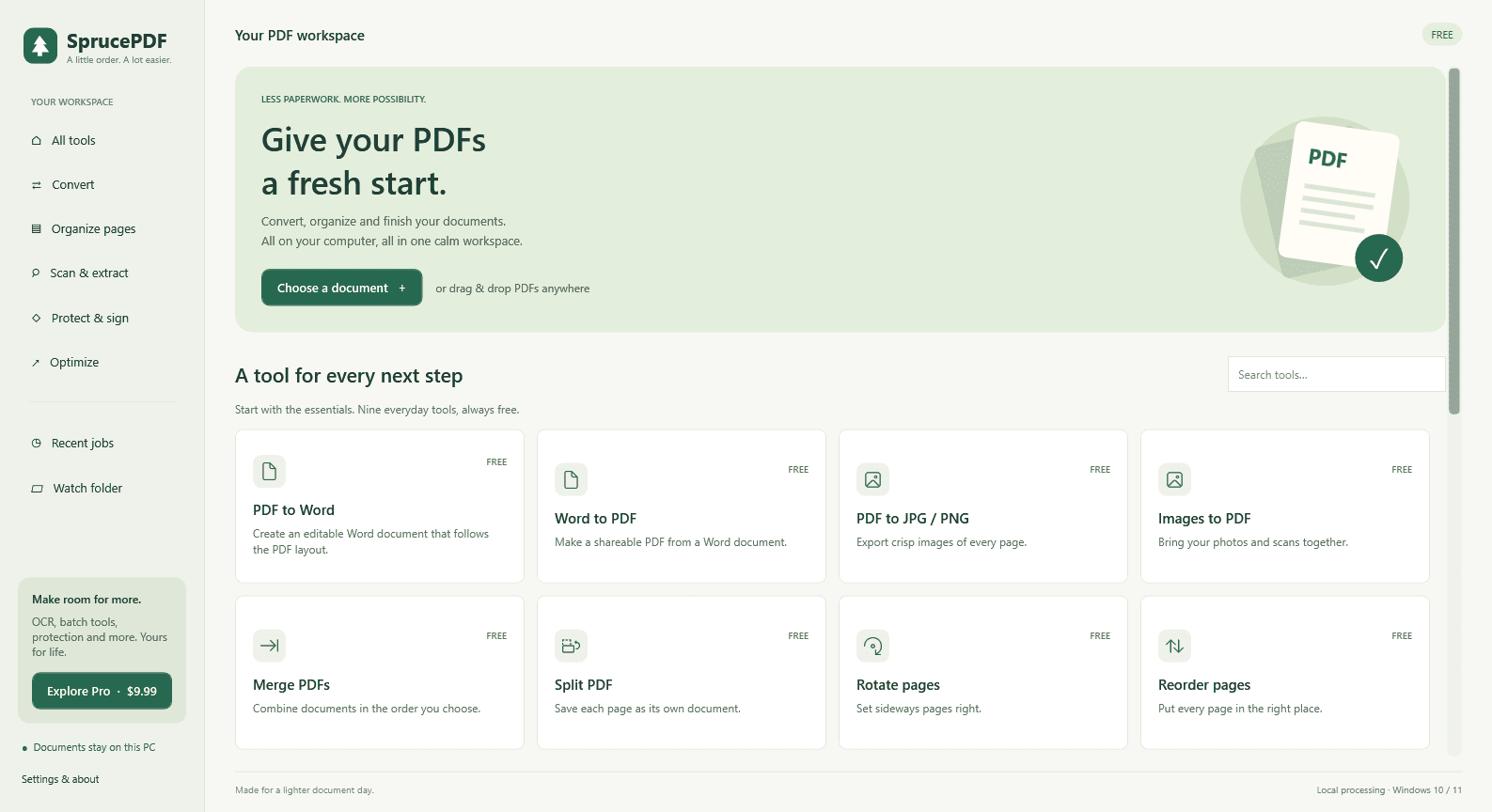
Task: Click Explore Pro $9.99 button
Action: coord(102,691)
